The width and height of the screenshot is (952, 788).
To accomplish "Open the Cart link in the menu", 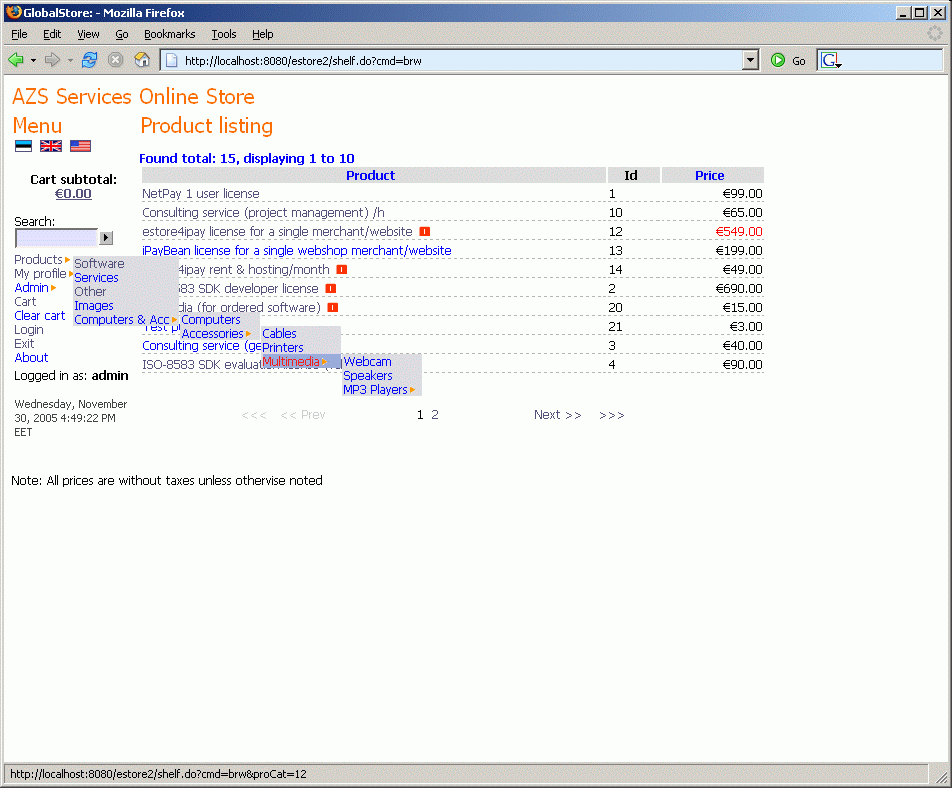I will coord(25,302).
